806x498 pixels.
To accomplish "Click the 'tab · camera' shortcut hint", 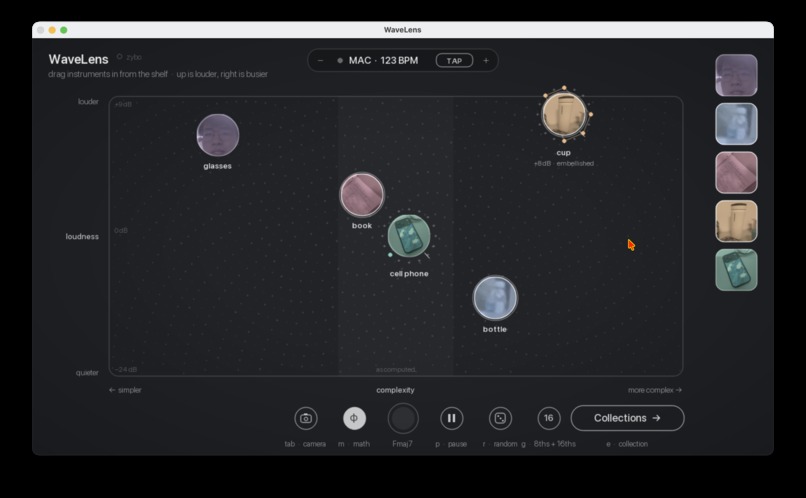I will click(x=305, y=444).
